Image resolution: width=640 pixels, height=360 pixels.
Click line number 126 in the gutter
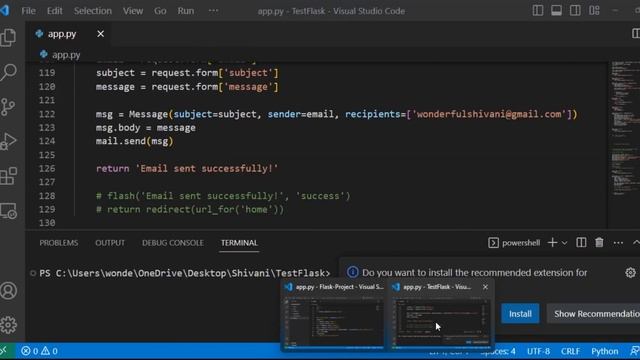point(47,168)
